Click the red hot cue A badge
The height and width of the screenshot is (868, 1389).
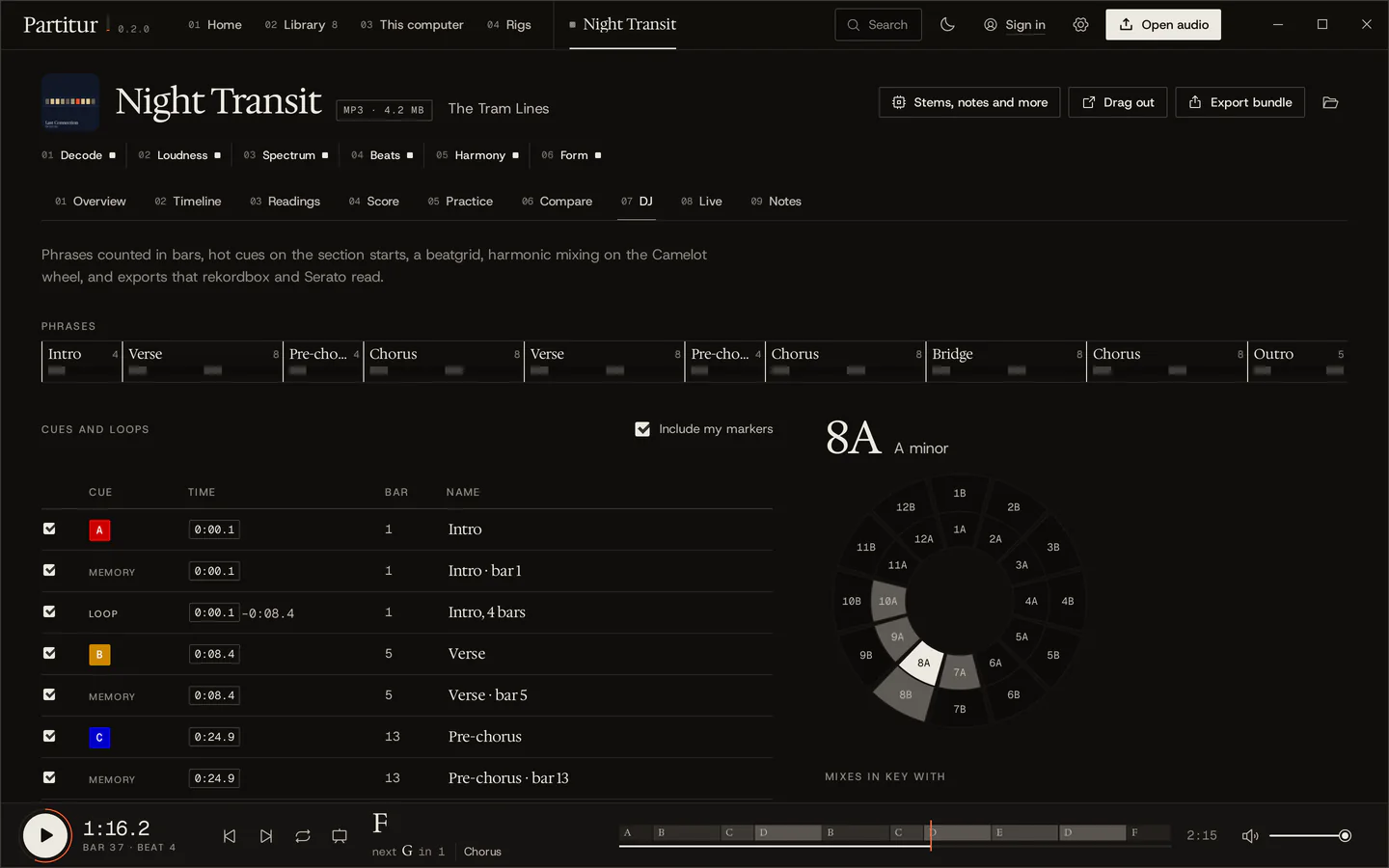click(99, 530)
